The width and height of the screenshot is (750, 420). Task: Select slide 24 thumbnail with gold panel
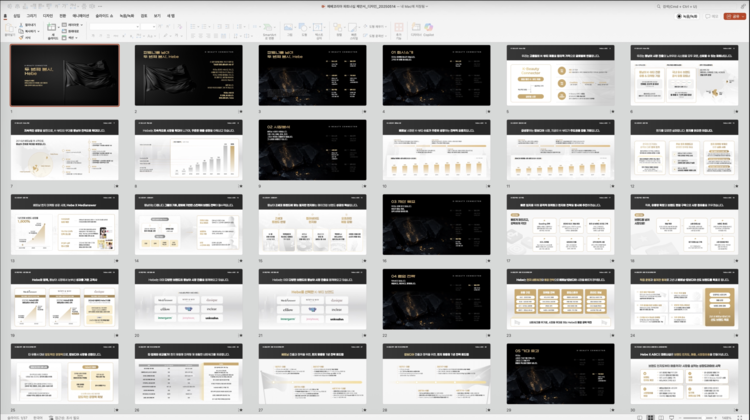(684, 299)
